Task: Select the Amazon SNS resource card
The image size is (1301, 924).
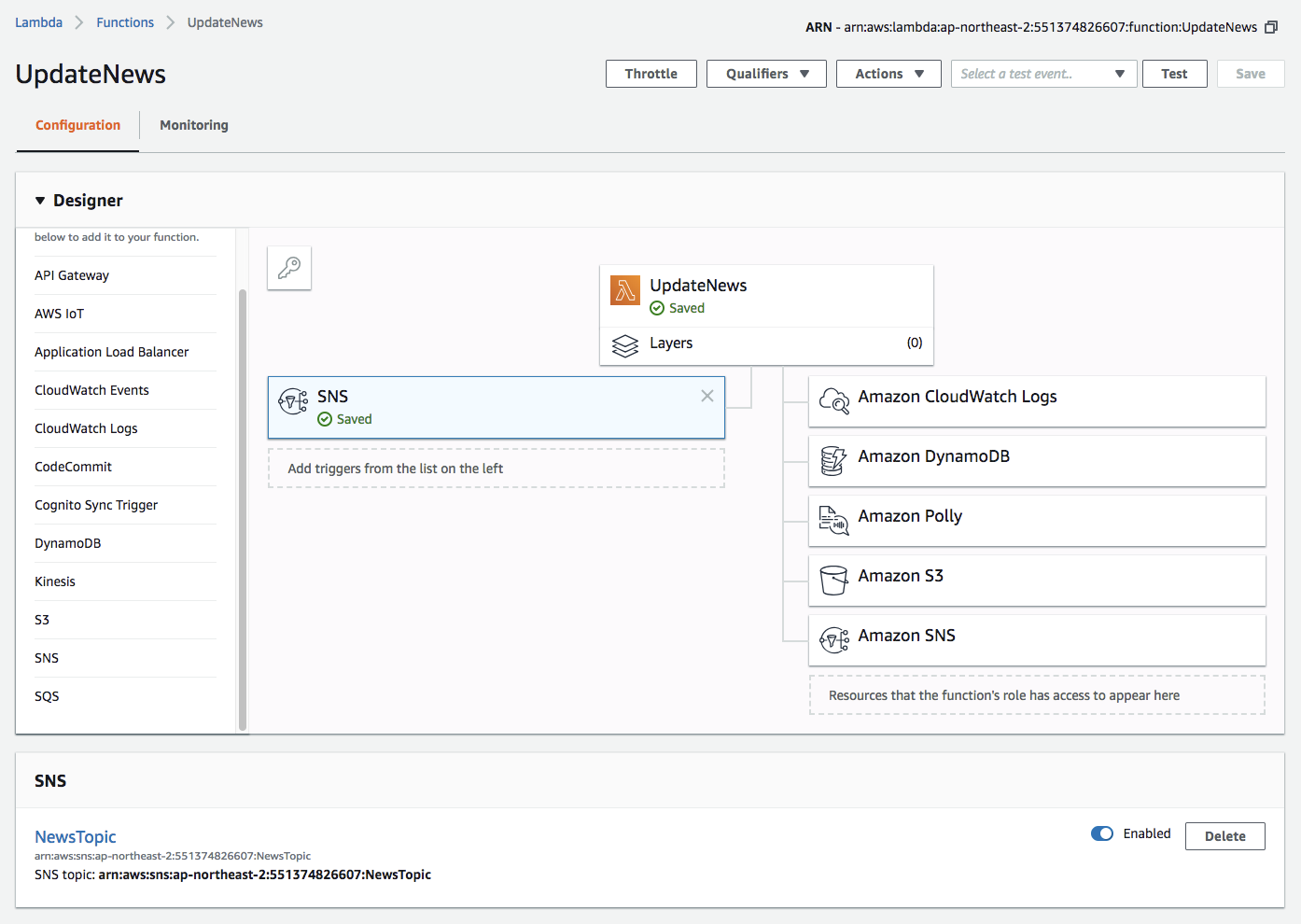Action: point(1037,640)
